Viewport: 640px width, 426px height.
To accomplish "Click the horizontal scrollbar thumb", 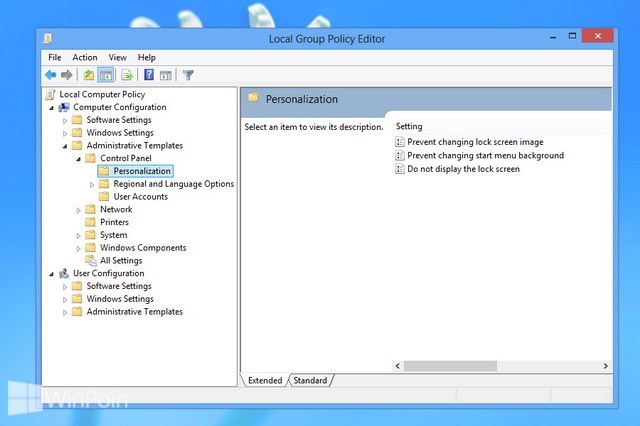I will coord(450,366).
